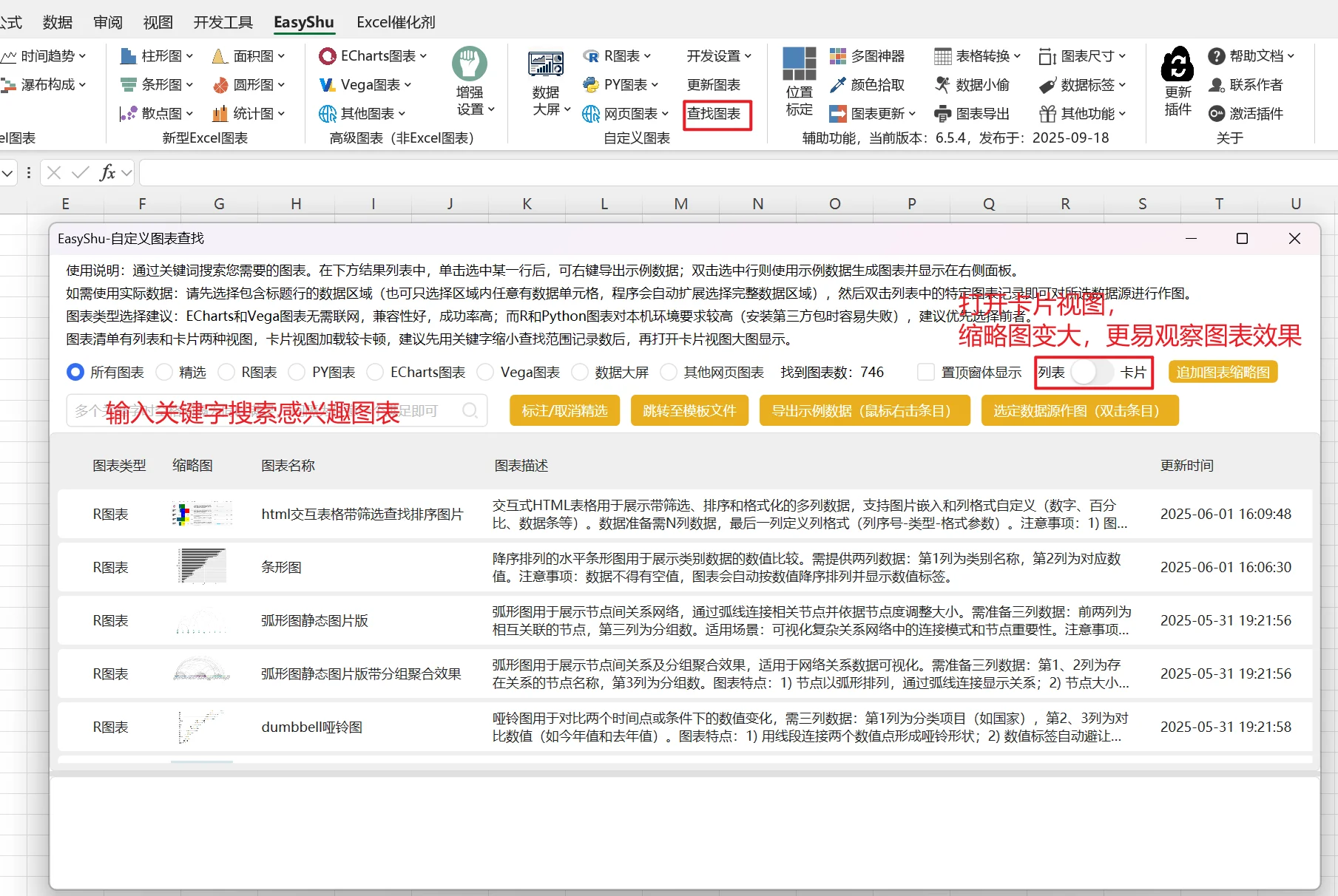The width and height of the screenshot is (1338, 896).
Task: Focus the keyword search input field
Action: 277,410
